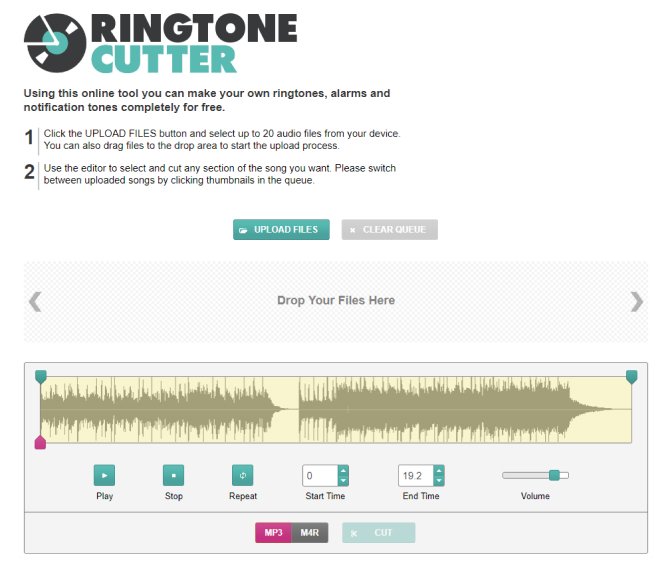
Task: Decrease End Time with down arrow
Action: click(439, 481)
